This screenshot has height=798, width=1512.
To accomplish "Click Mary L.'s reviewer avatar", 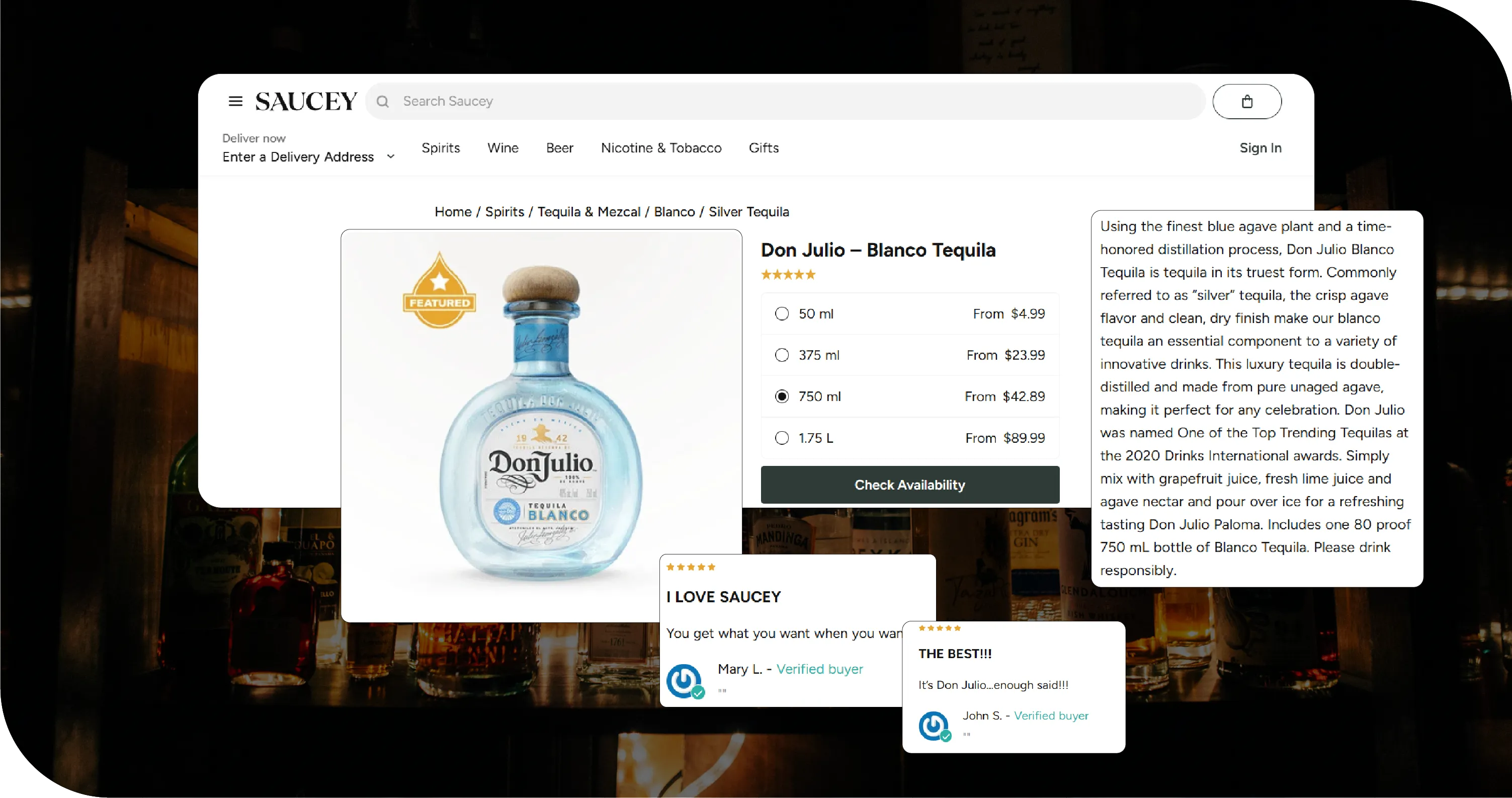I will 684,681.
